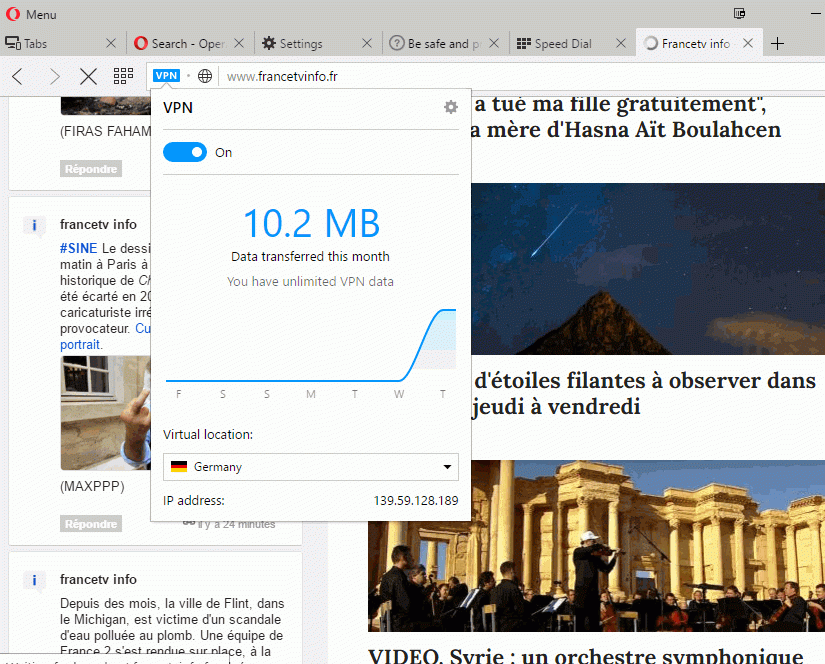
Task: Stop page loading with the X icon
Action: [x=87, y=76]
